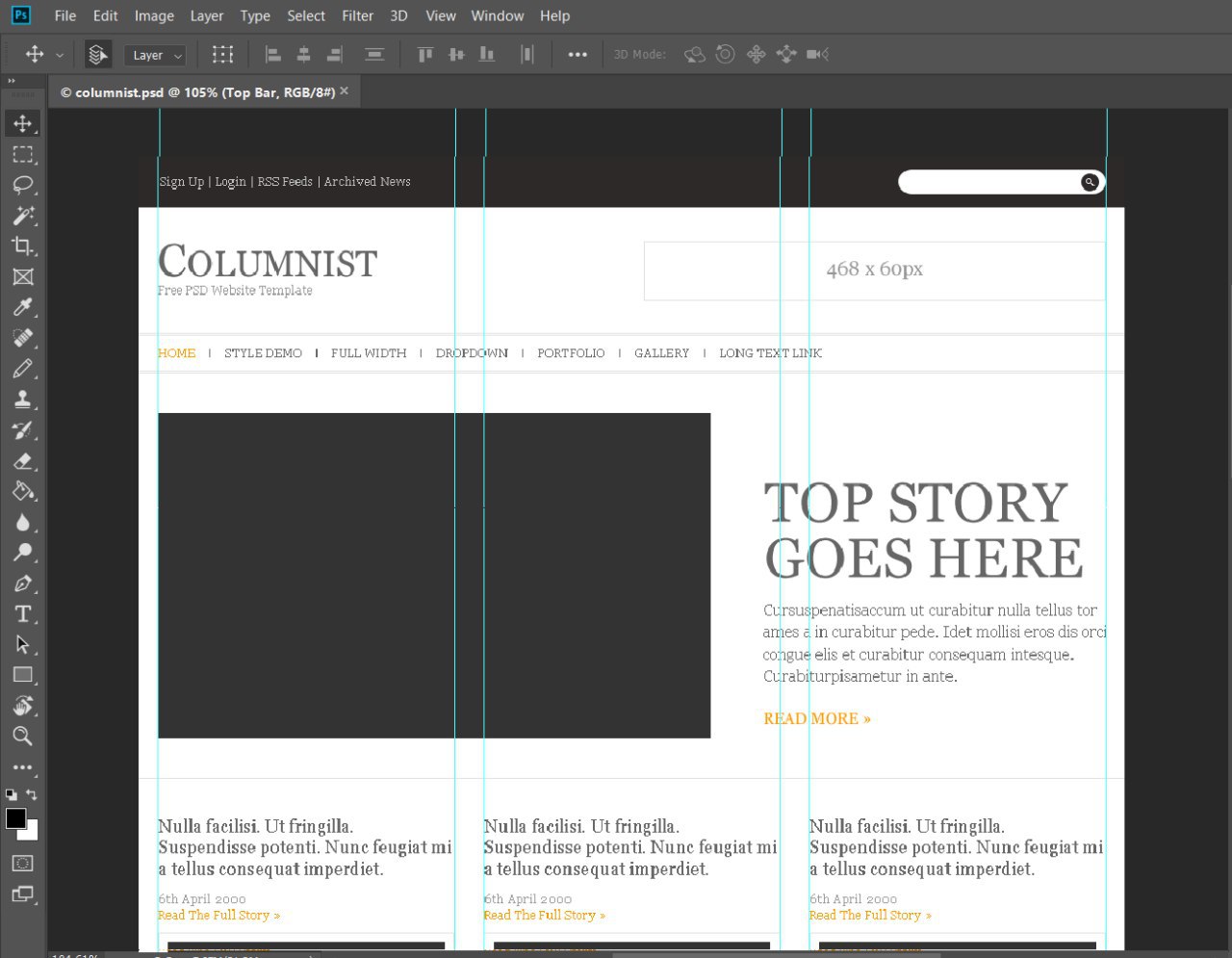The image size is (1232, 958).
Task: Open the three-dot align options in options bar
Action: point(577,55)
